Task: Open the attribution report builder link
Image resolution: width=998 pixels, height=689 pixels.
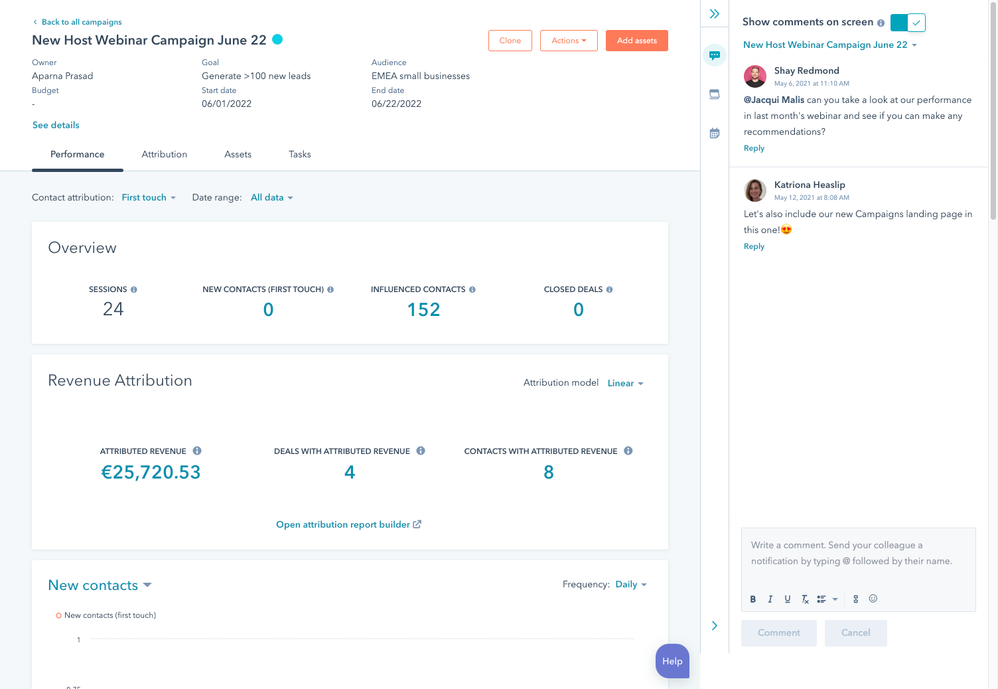Action: [348, 523]
